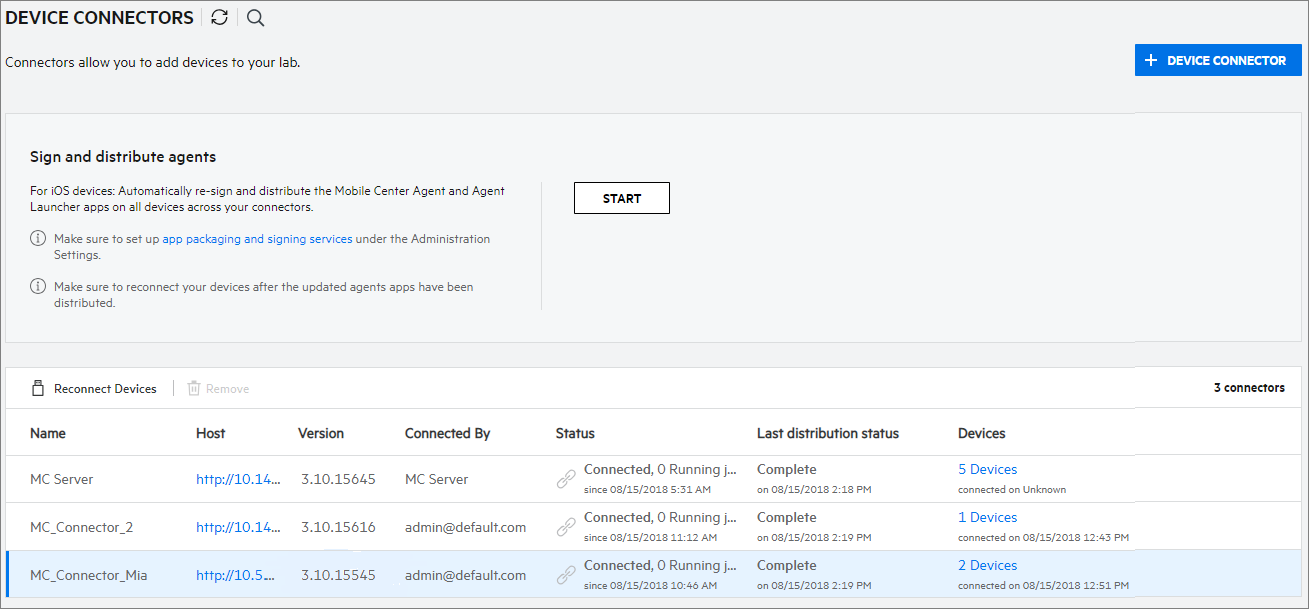View the 1 Devices link for MC_Connector_2
This screenshot has height=609, width=1309.
(x=987, y=517)
